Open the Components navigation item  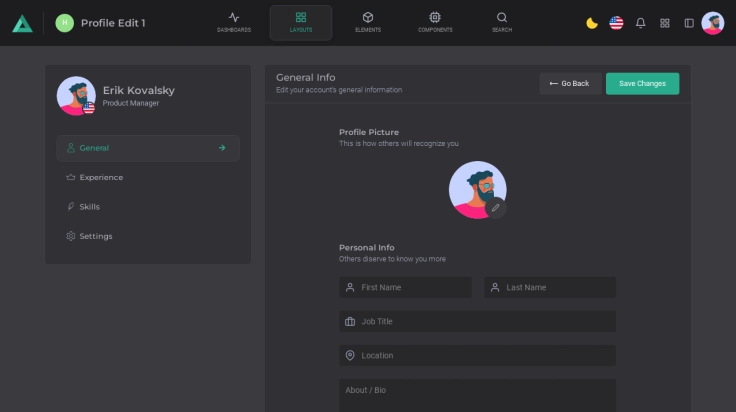[x=435, y=22]
